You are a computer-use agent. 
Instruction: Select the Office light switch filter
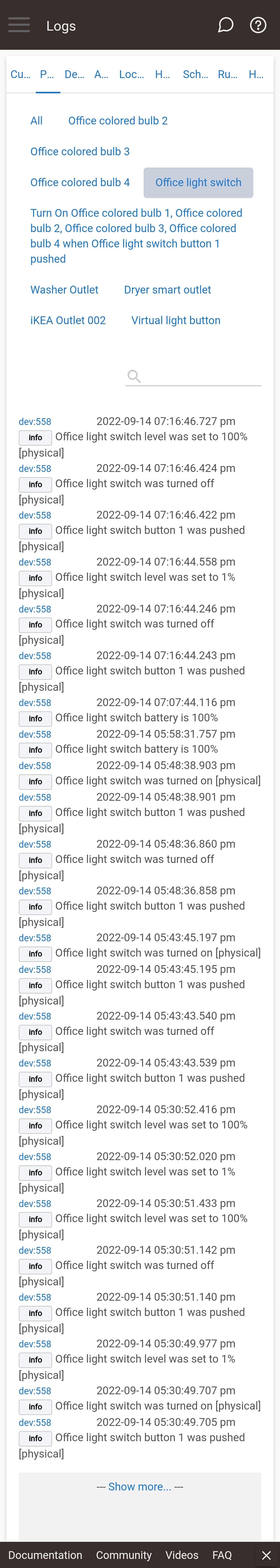point(198,183)
